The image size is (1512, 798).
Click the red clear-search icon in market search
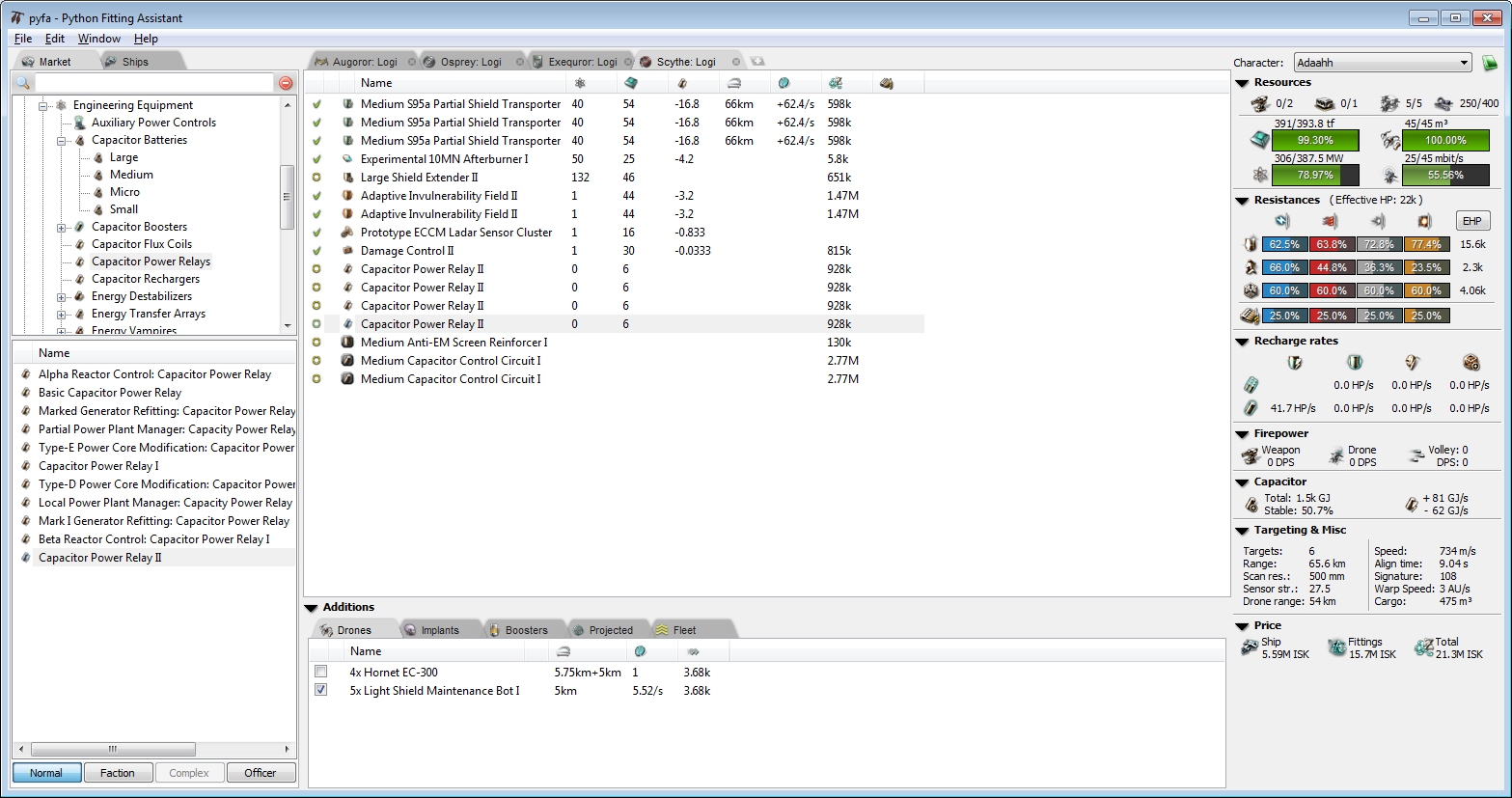click(x=286, y=83)
